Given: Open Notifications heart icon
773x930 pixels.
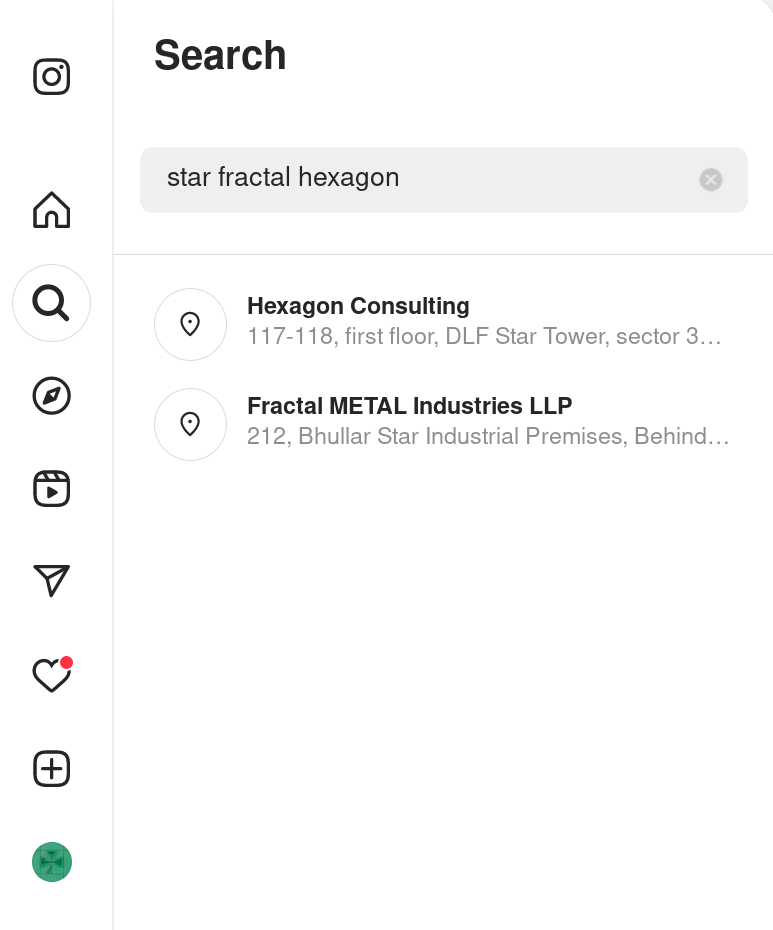Looking at the screenshot, I should tap(52, 675).
